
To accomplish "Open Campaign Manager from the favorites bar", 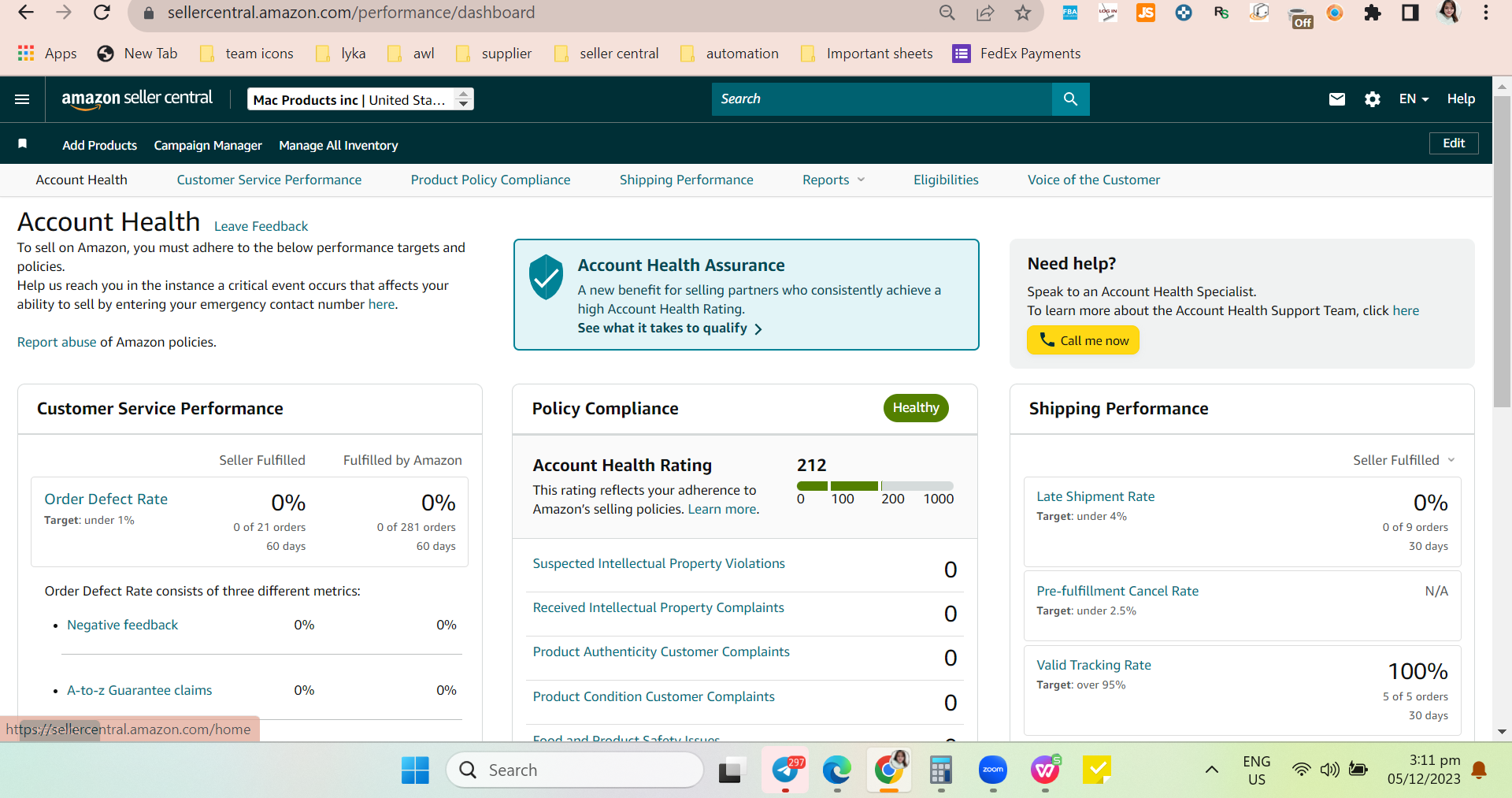I will point(208,145).
